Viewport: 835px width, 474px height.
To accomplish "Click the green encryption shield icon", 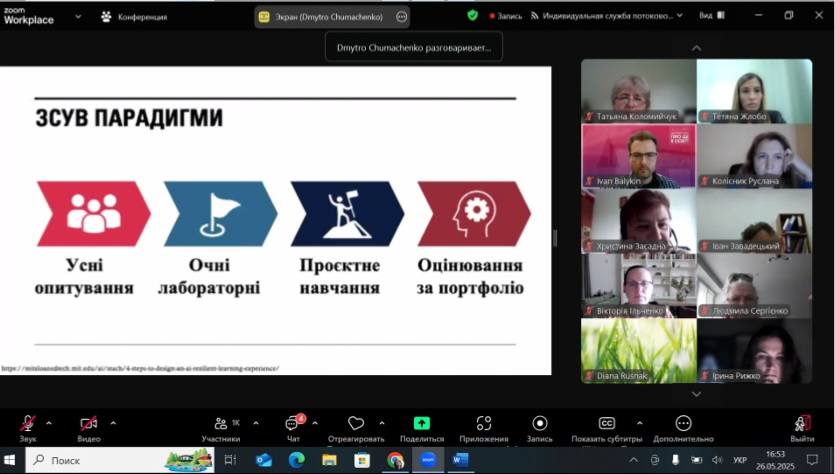I will coord(472,16).
